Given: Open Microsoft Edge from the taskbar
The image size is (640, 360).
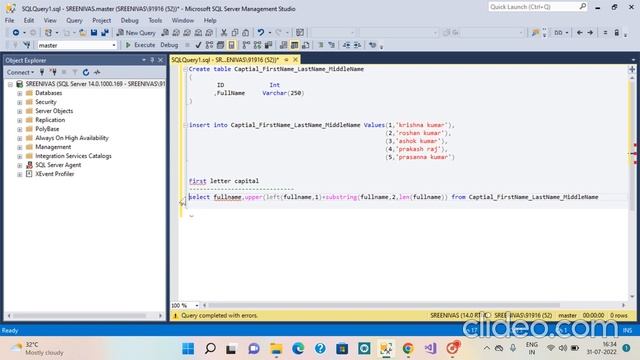Looking at the screenshot, I should pos(298,348).
